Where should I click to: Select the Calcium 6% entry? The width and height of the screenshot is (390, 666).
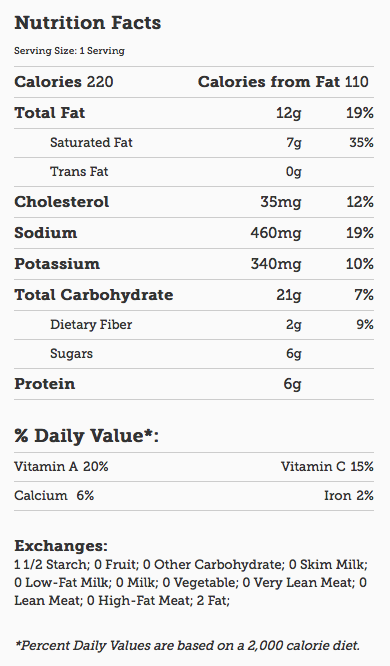(54, 495)
